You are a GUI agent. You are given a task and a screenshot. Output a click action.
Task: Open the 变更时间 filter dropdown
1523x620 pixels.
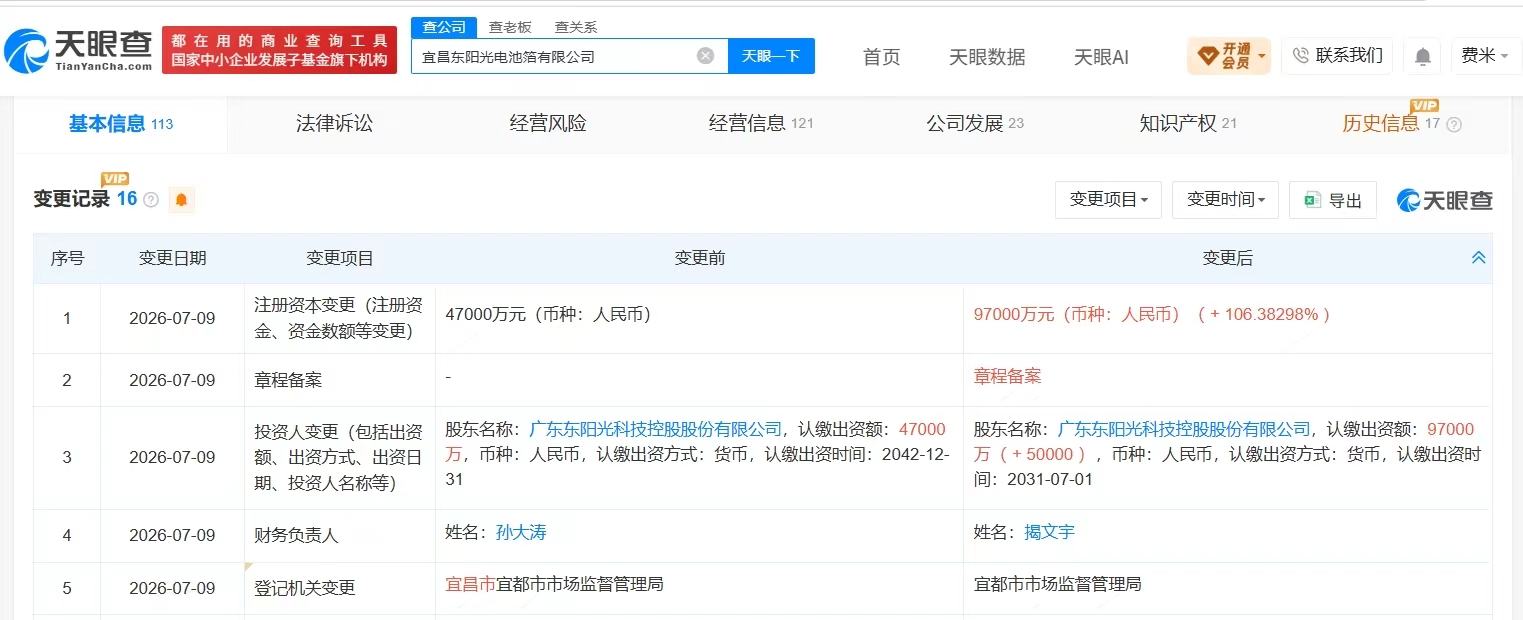1226,200
